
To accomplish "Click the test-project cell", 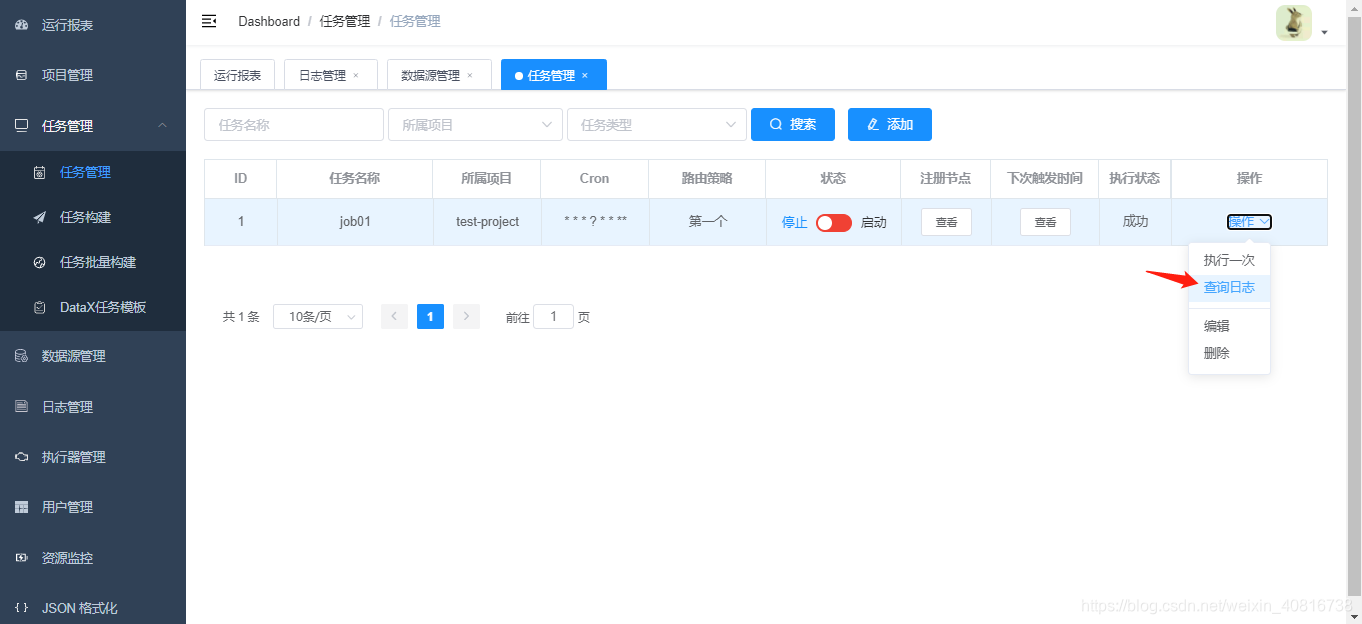I will (487, 222).
